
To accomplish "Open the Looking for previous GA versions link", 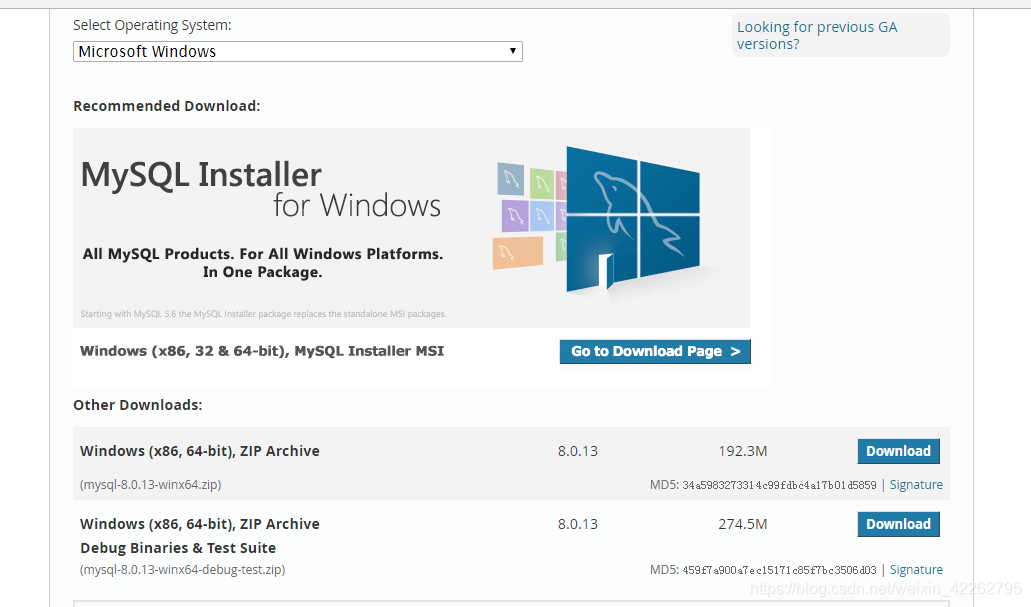I will coord(817,36).
